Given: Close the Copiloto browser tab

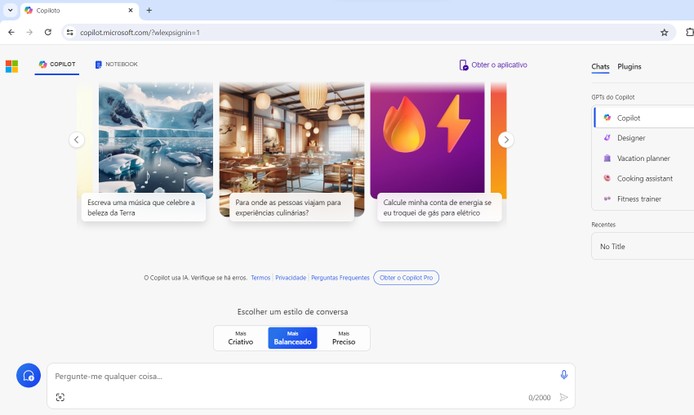Looking at the screenshot, I should pos(131,10).
